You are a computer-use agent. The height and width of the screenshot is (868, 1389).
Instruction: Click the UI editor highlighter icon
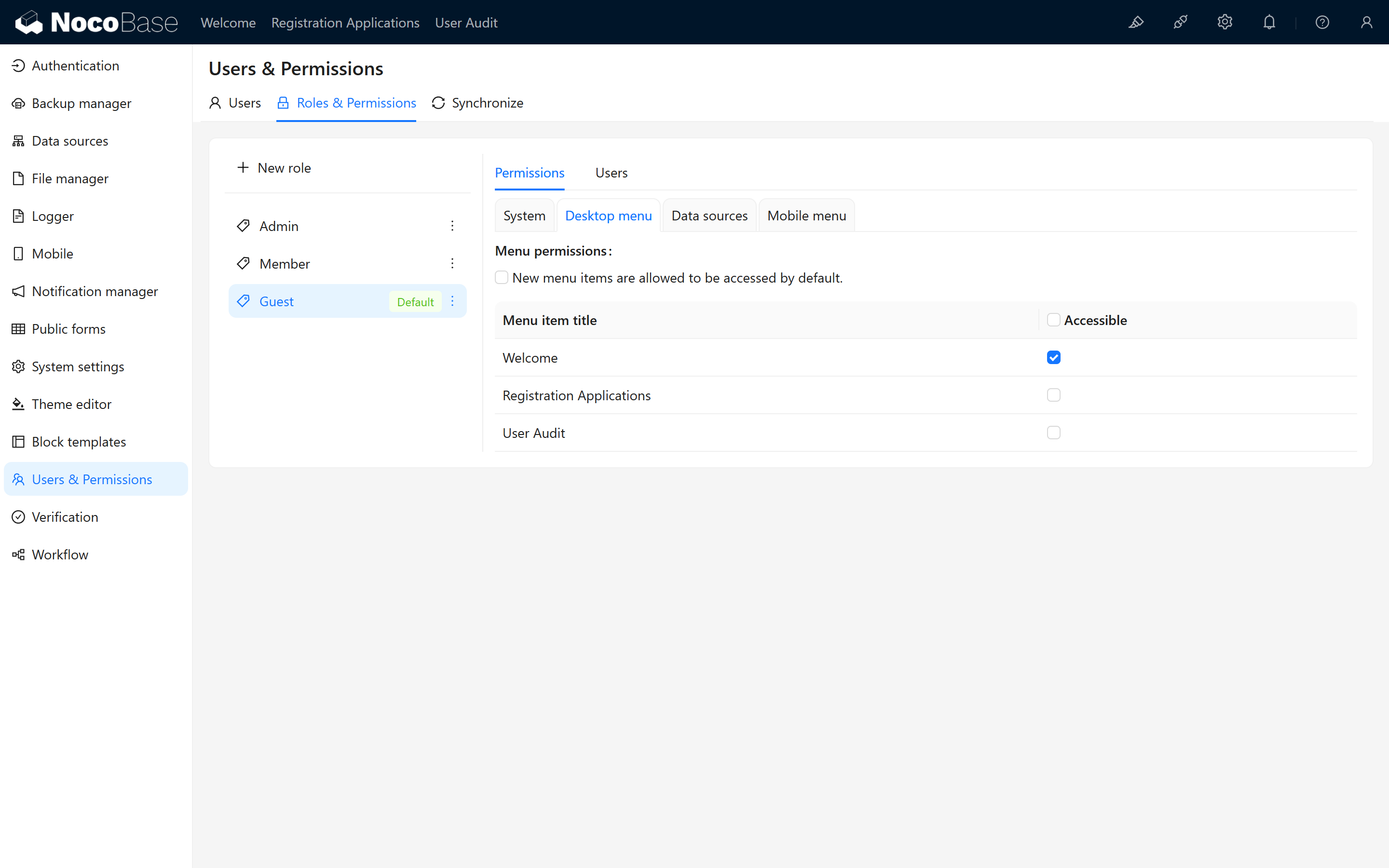(1136, 22)
